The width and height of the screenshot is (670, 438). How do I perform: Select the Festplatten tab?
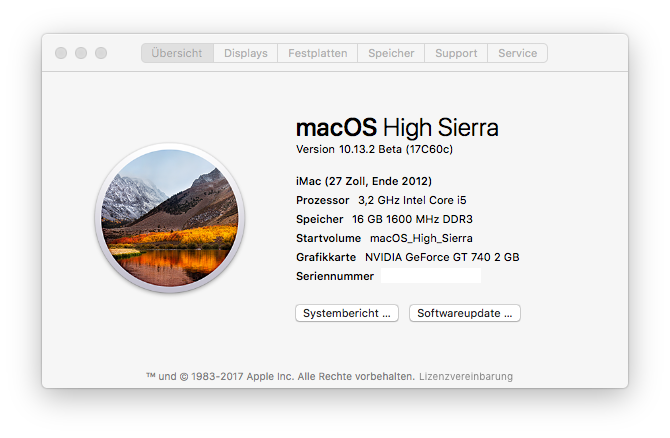318,53
